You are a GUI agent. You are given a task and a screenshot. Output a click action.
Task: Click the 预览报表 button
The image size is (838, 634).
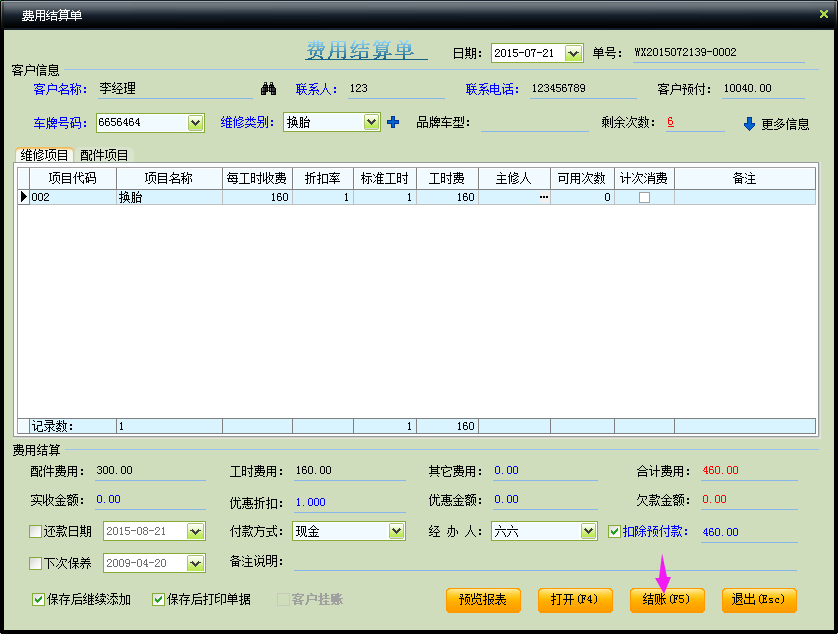tap(483, 600)
